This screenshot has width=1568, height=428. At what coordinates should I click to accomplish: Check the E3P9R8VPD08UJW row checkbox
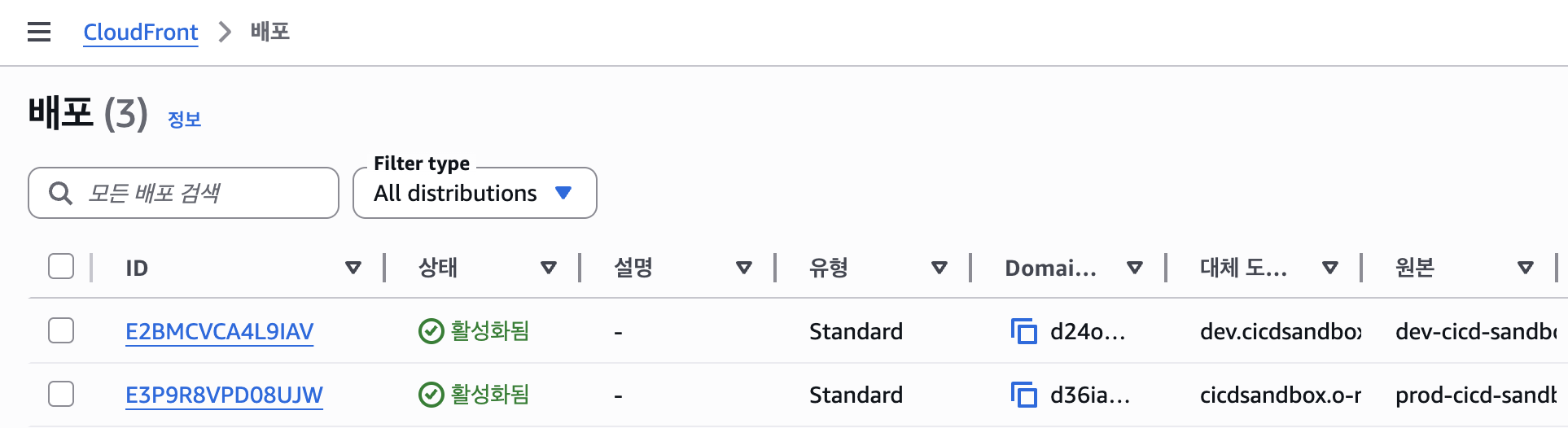pos(61,394)
